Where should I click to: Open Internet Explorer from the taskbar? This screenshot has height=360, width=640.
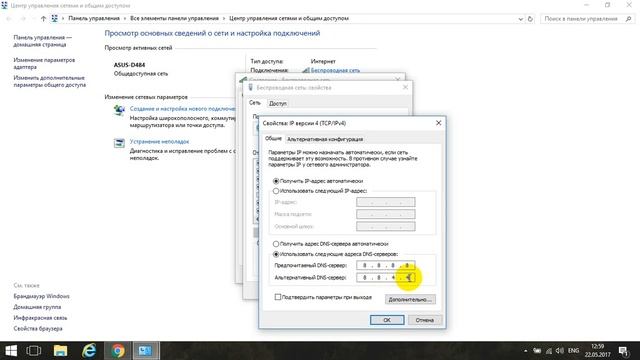pos(89,351)
